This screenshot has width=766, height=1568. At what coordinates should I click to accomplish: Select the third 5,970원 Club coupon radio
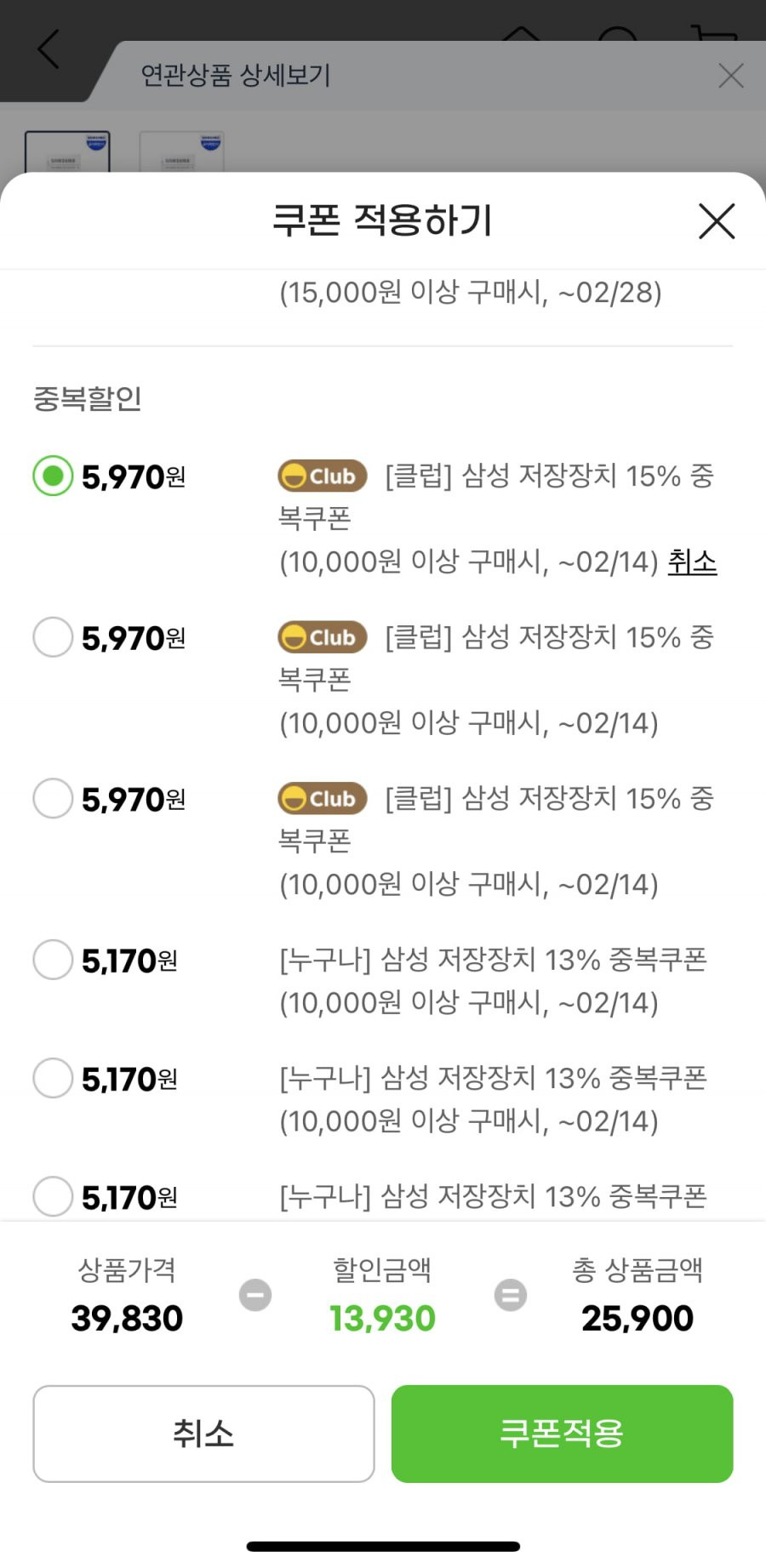point(53,798)
